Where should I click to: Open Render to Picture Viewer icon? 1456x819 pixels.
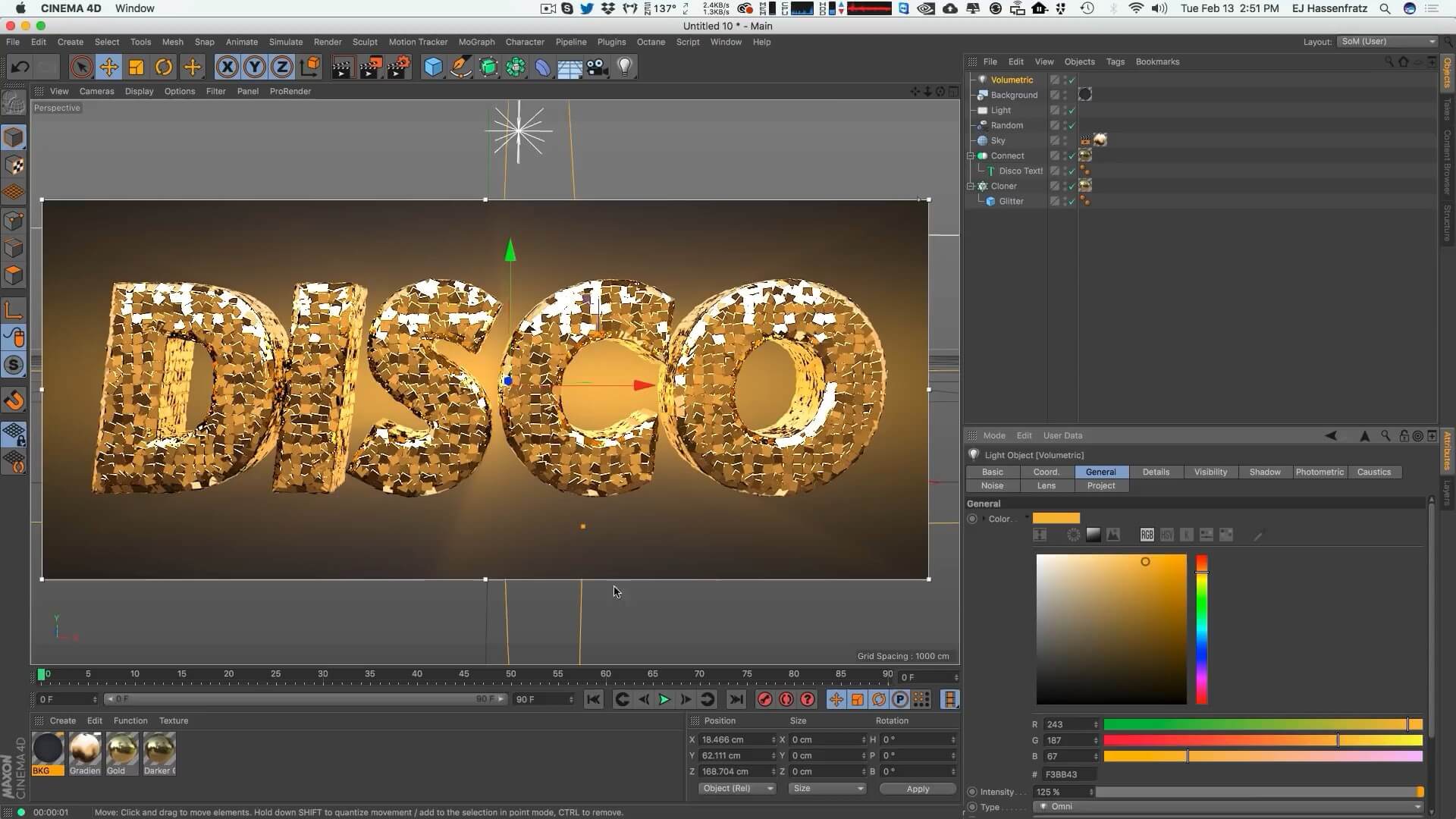pyautogui.click(x=370, y=67)
